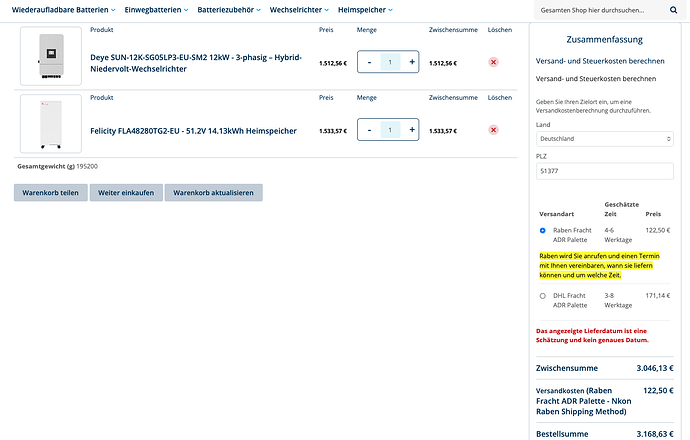Remove the Deye inverter from cart
Image resolution: width=690 pixels, height=440 pixels.
pos(493,62)
